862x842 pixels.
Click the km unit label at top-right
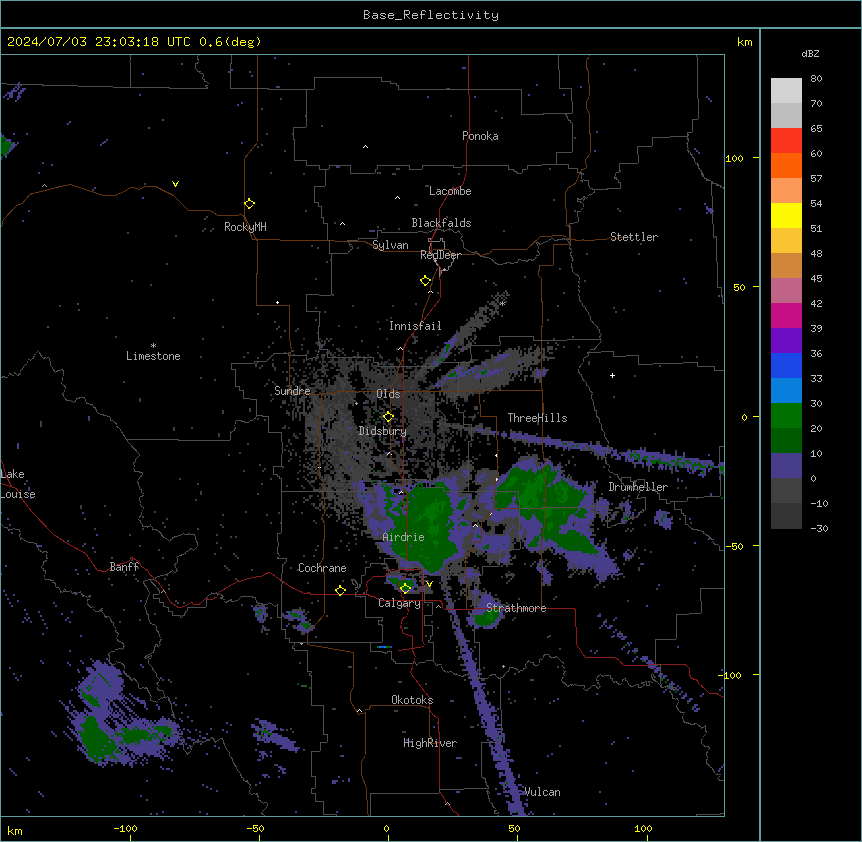tap(745, 42)
